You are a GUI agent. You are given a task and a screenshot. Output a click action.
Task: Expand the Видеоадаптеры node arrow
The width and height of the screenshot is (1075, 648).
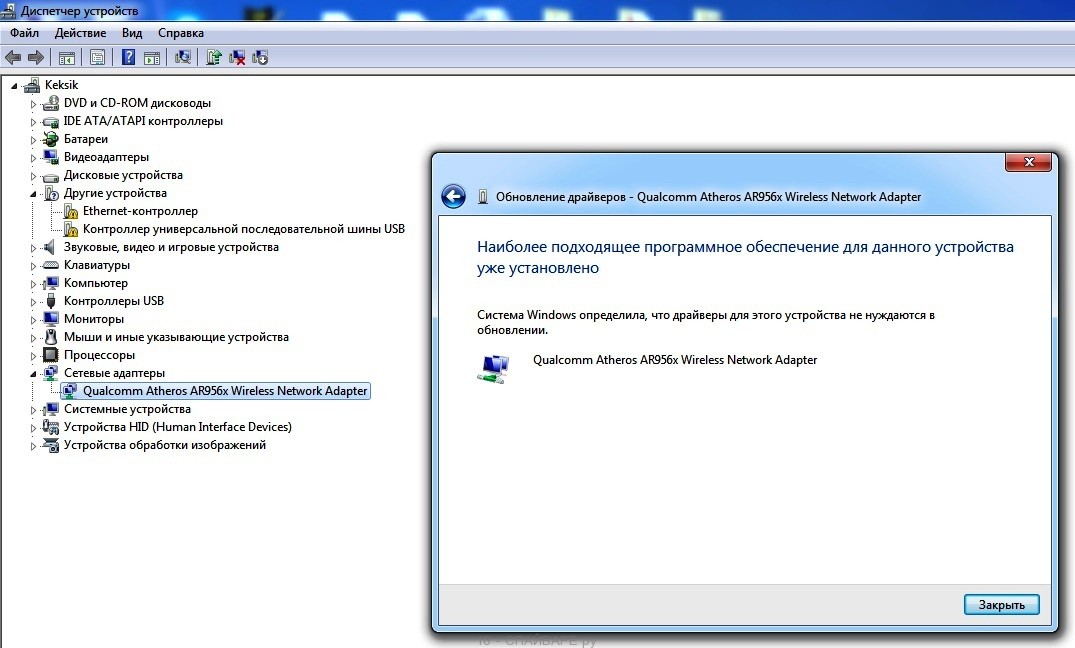[x=33, y=158]
